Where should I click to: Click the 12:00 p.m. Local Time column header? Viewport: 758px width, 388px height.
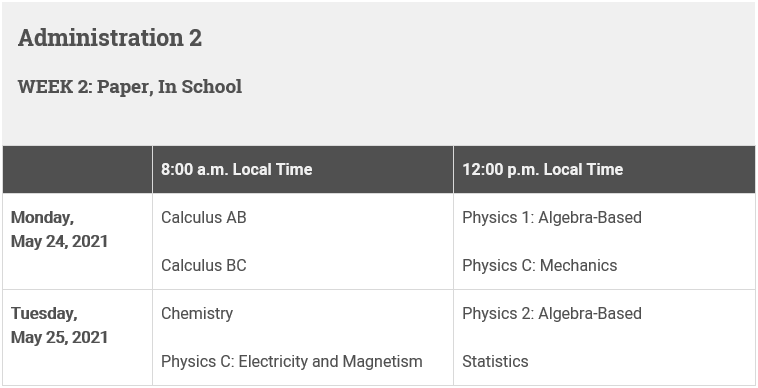pos(542,170)
